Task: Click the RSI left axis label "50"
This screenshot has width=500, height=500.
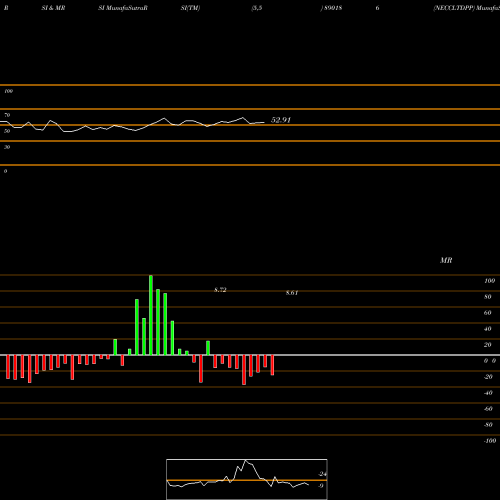Action: point(7,131)
